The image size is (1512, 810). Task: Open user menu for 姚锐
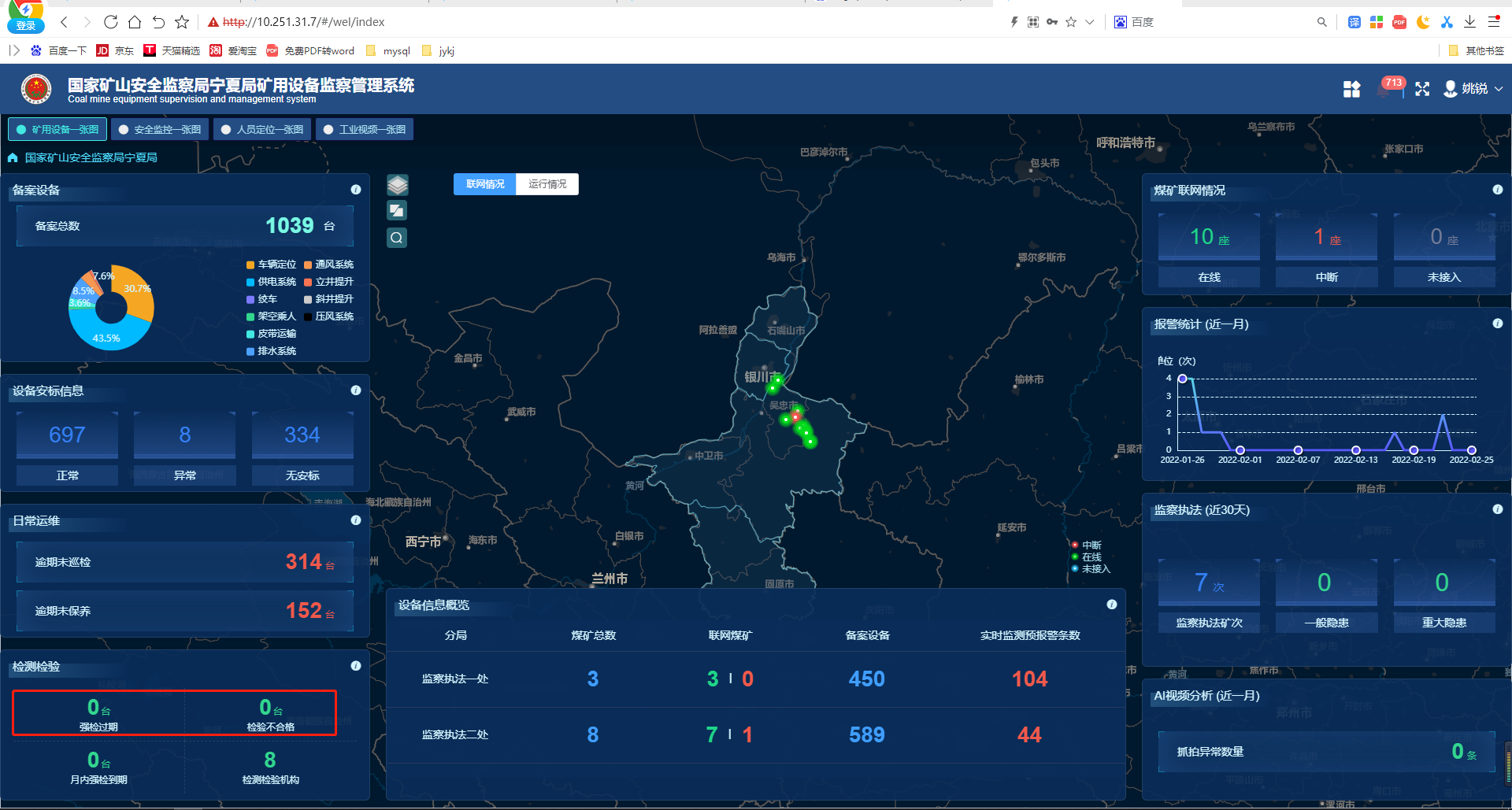point(1473,89)
